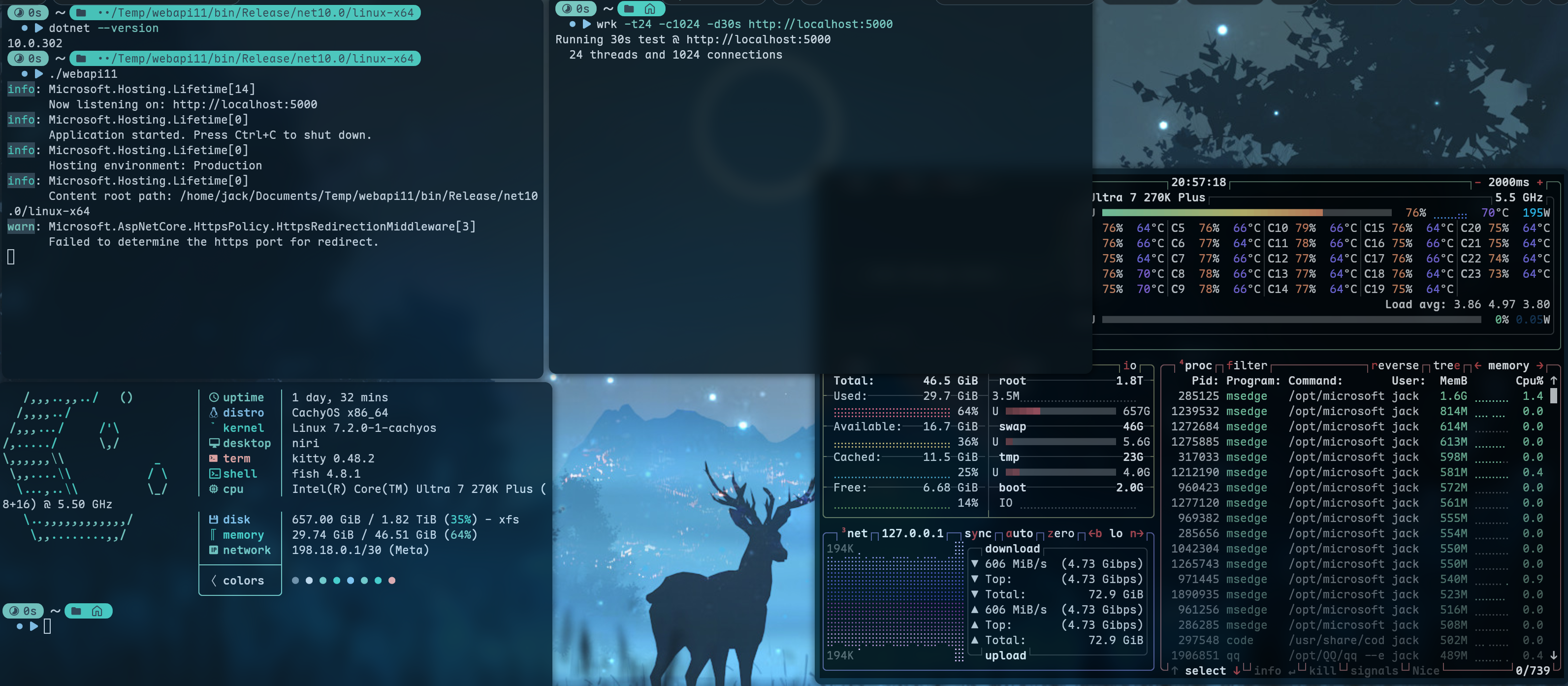Toggle reverse sorting in btop proc box

click(1395, 365)
